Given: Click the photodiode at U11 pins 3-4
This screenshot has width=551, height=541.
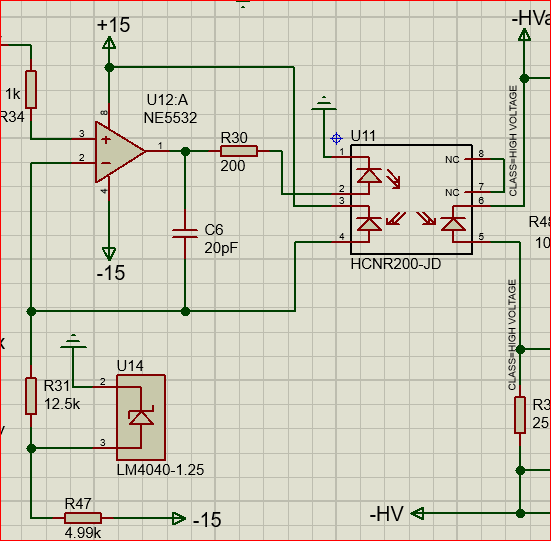Looking at the screenshot, I should [369, 224].
